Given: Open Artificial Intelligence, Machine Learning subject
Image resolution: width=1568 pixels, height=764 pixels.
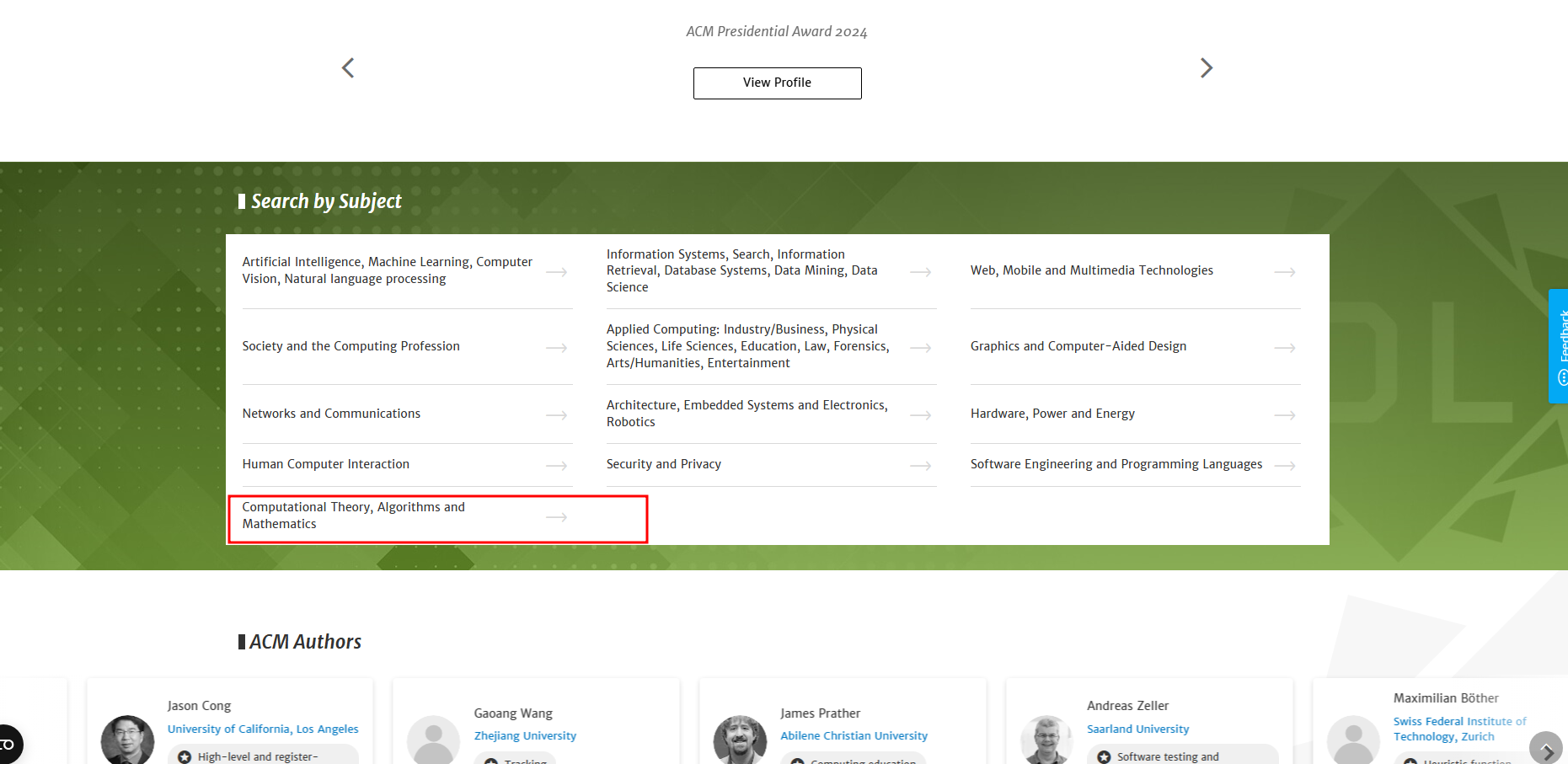Looking at the screenshot, I should pos(387,270).
